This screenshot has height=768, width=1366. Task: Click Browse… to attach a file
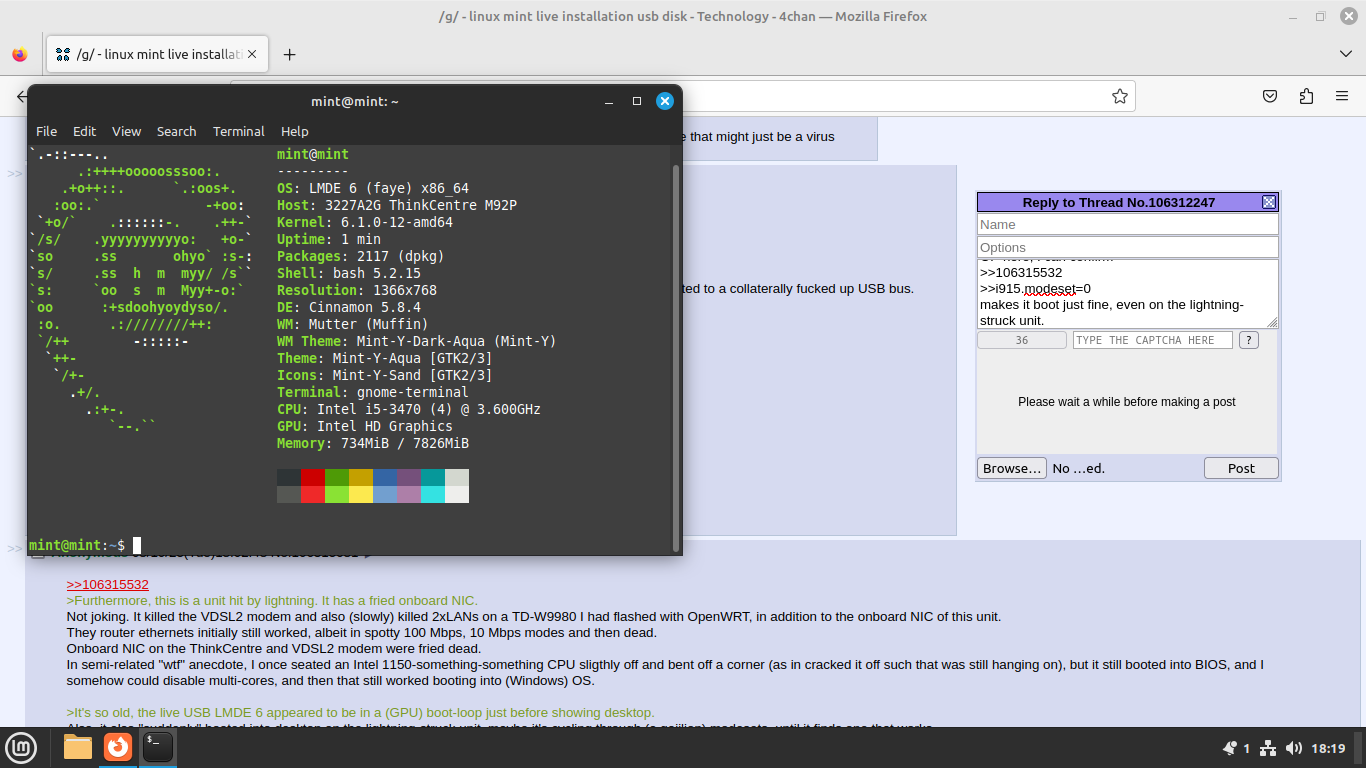[1012, 468]
